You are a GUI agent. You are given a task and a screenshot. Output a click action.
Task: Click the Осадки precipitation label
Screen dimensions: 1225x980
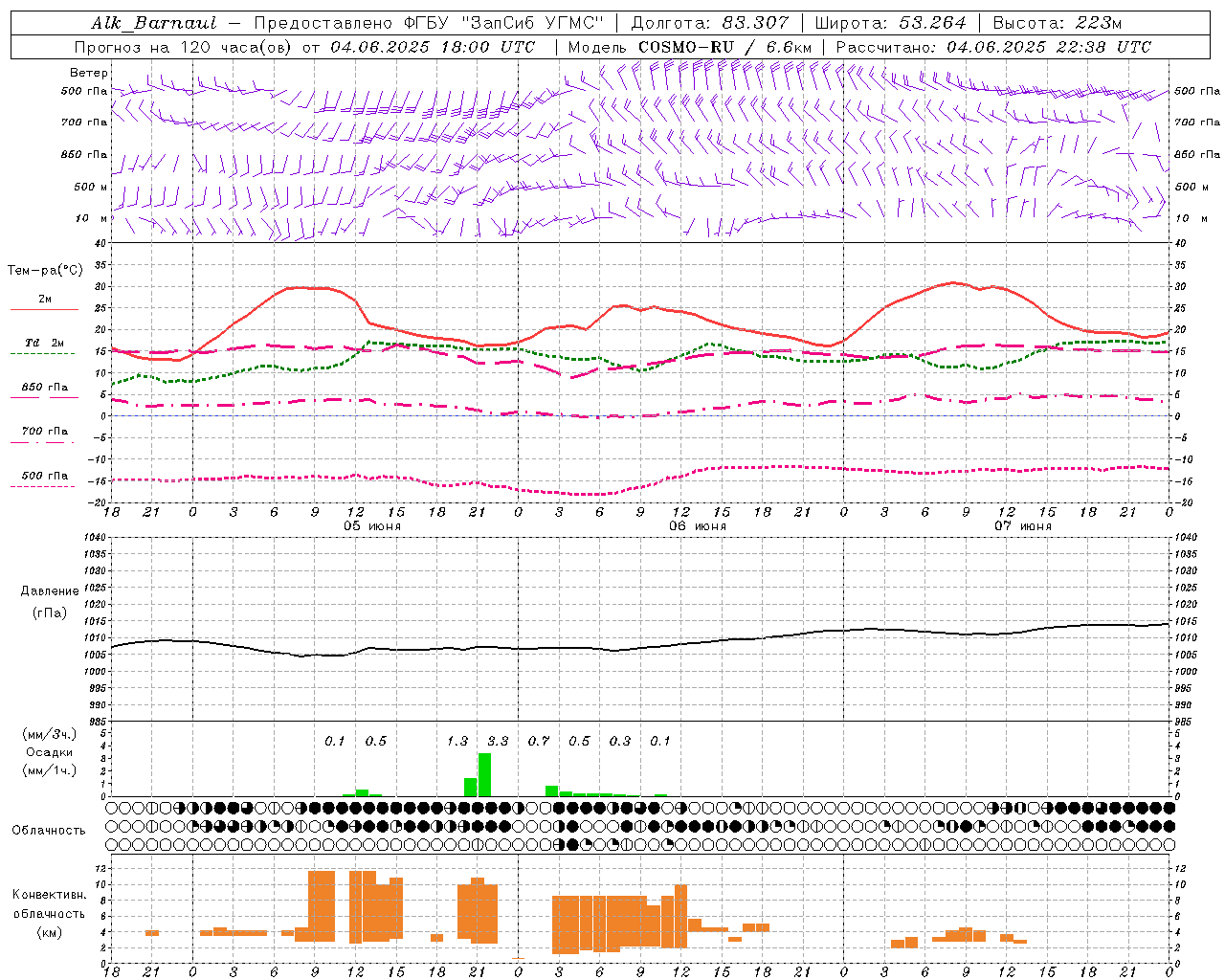point(50,752)
